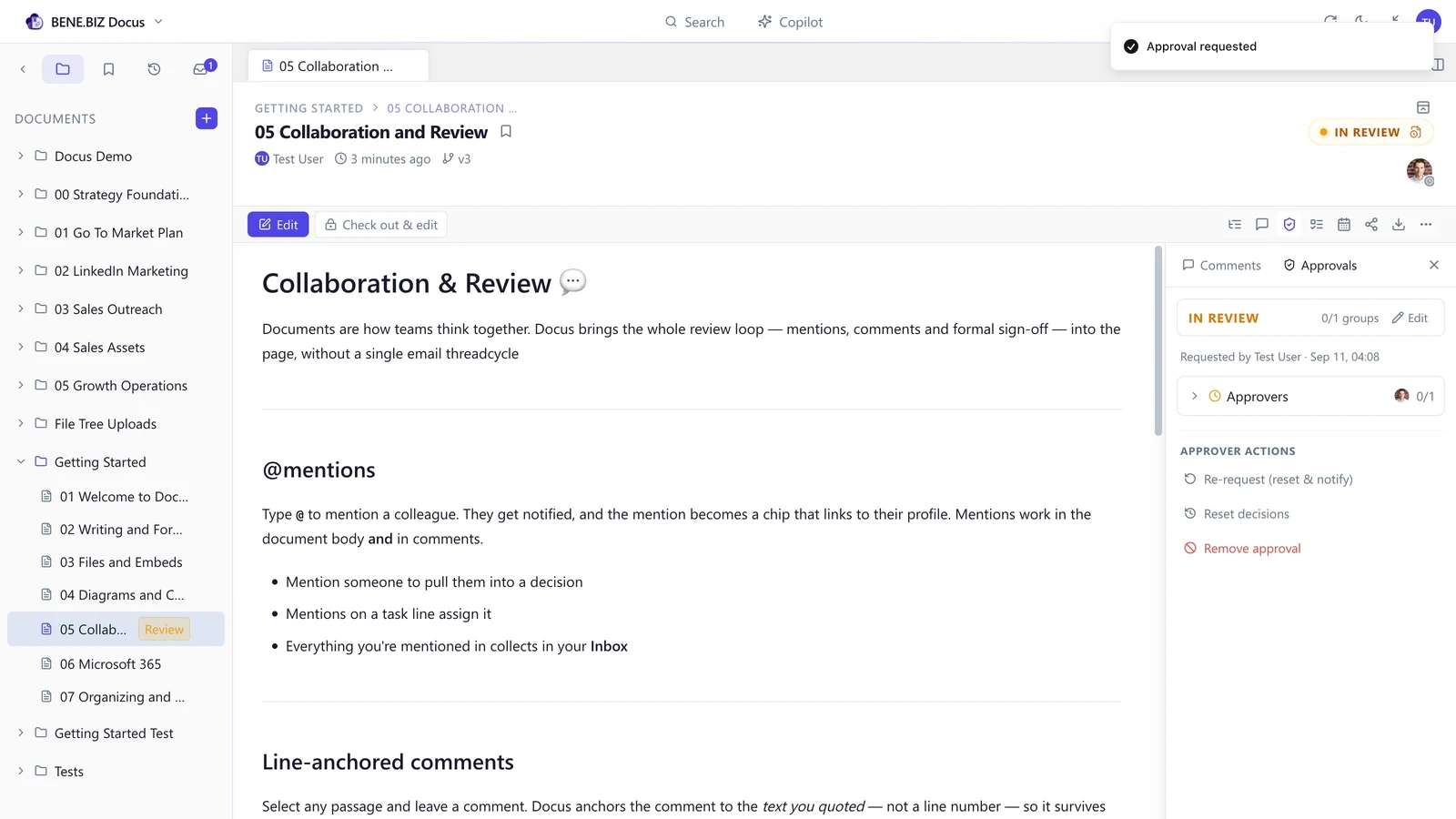This screenshot has width=1456, height=819.
Task: Download the document via download icon
Action: (1399, 225)
